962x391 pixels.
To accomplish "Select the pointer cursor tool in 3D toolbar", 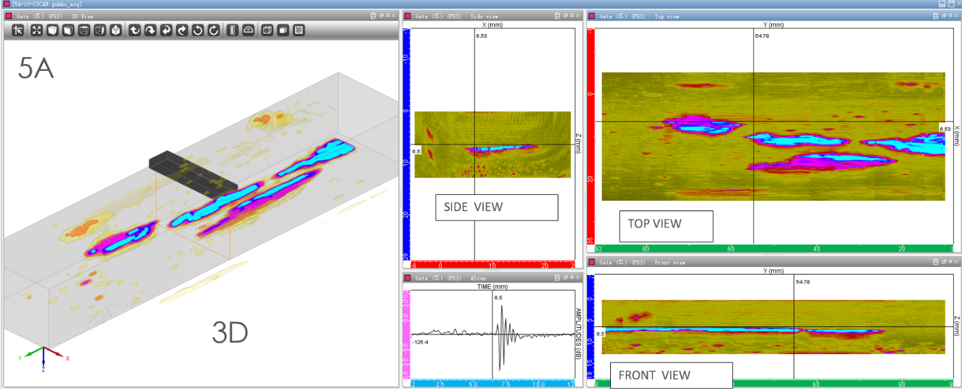I will pyautogui.click(x=18, y=30).
